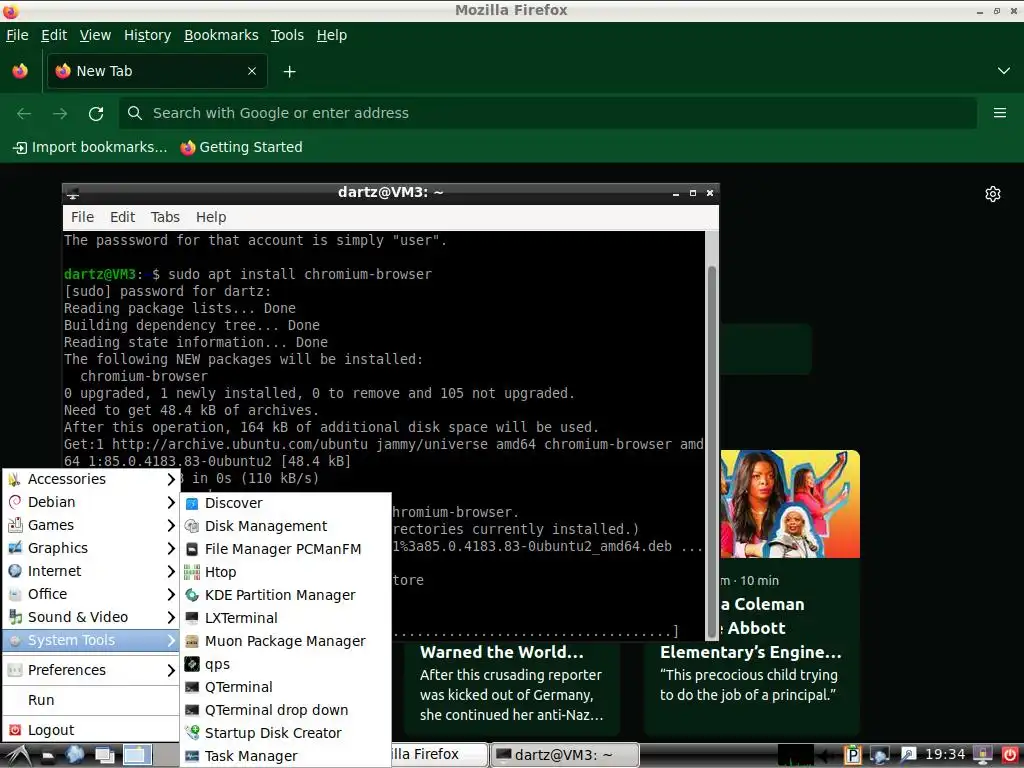The width and height of the screenshot is (1024, 768).
Task: Click Firefox forward arrow
Action: point(60,114)
